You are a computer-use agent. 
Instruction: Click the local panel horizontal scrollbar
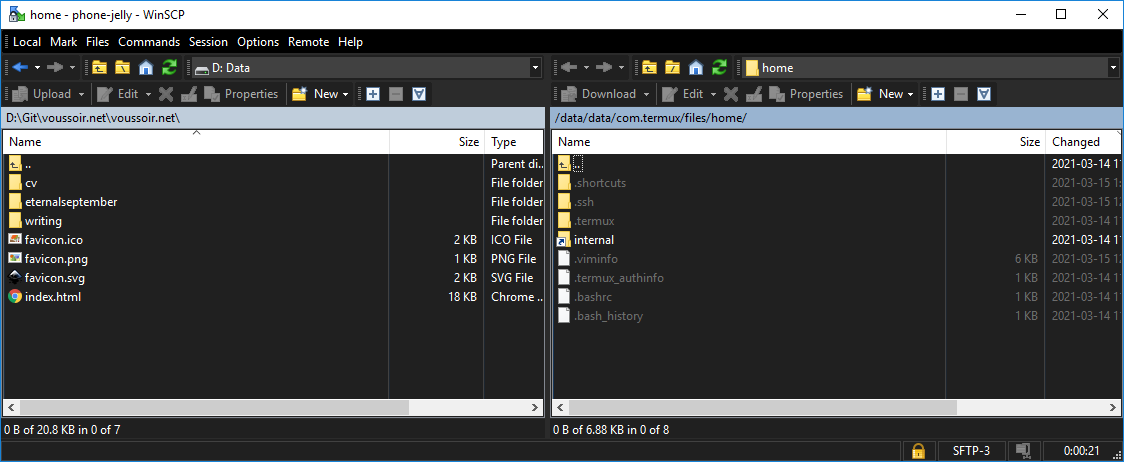[213, 407]
